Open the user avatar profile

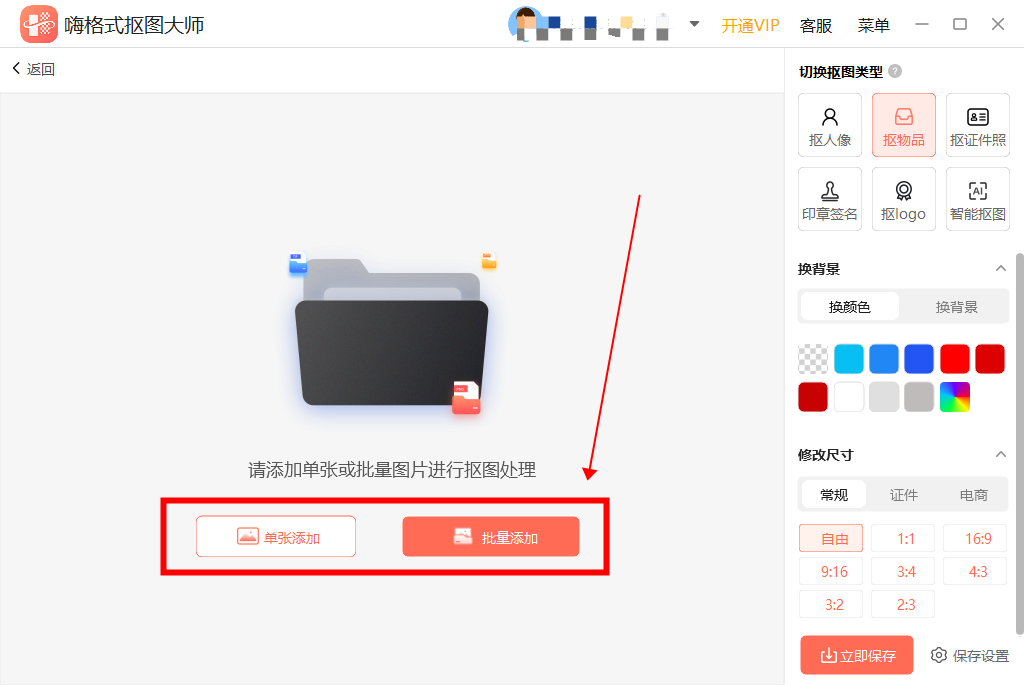click(x=526, y=24)
